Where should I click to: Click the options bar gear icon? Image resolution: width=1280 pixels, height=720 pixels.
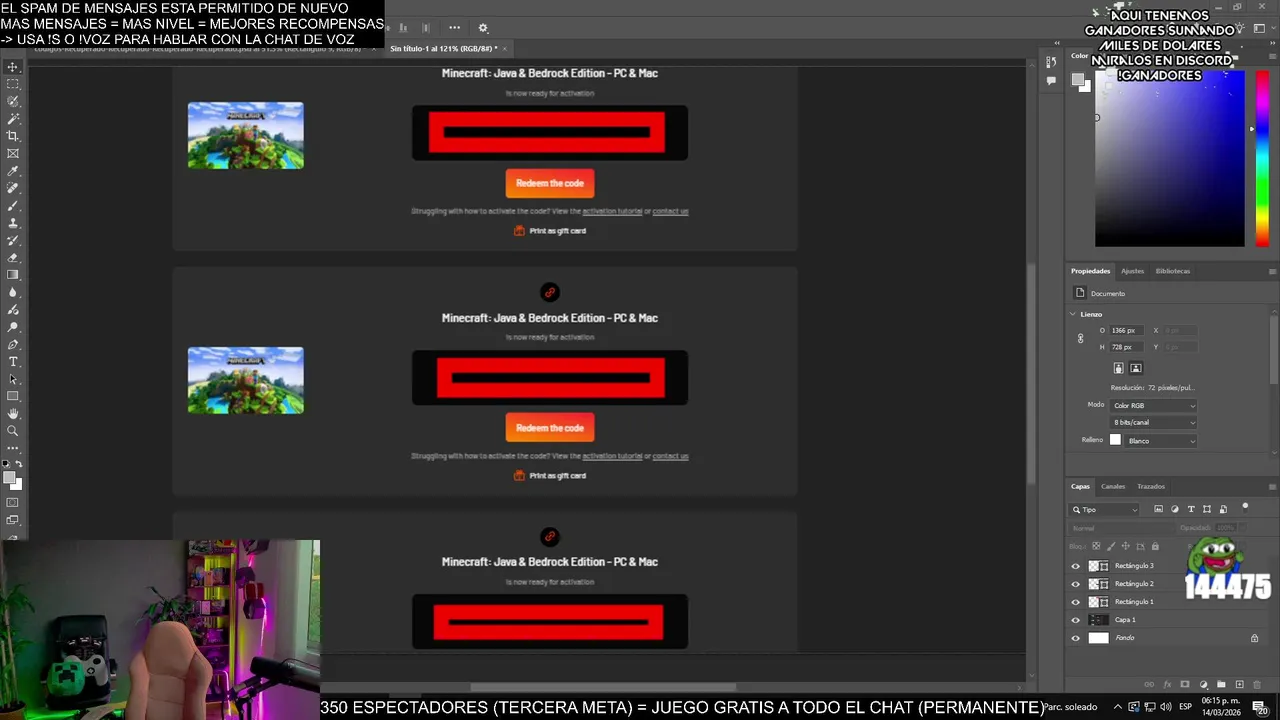point(483,28)
